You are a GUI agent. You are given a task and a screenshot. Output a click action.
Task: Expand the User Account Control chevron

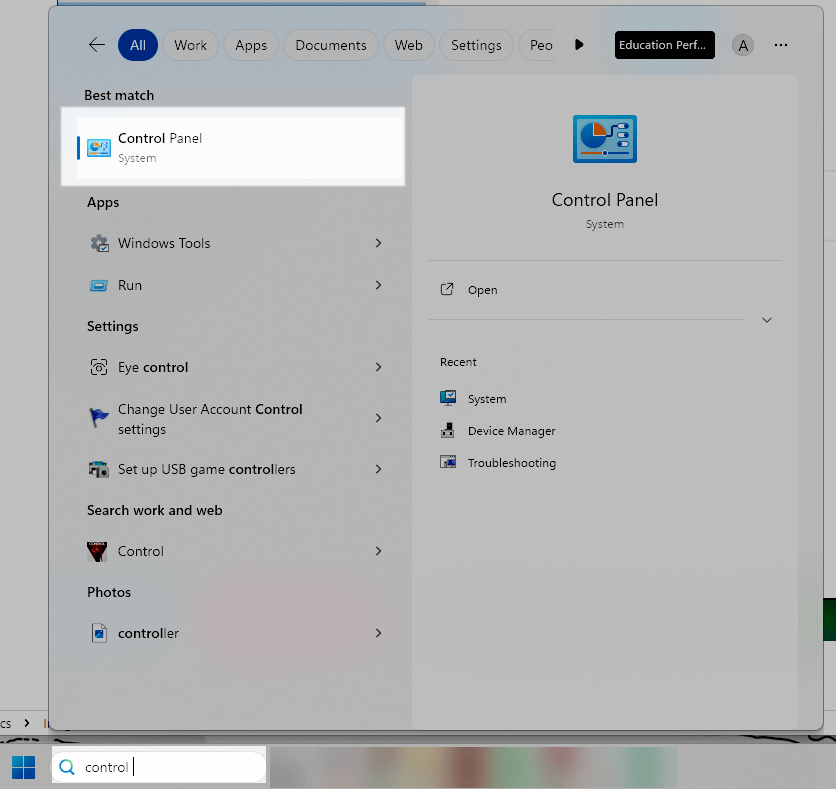coord(378,418)
